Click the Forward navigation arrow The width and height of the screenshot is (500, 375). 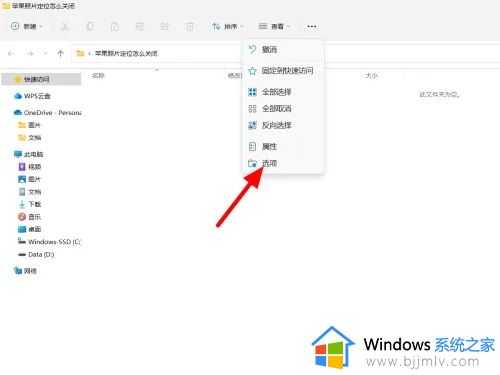click(30, 53)
